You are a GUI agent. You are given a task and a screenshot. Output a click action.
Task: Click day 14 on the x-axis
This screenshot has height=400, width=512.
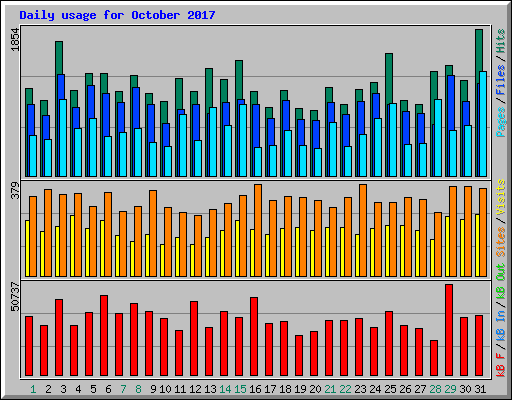225,389
